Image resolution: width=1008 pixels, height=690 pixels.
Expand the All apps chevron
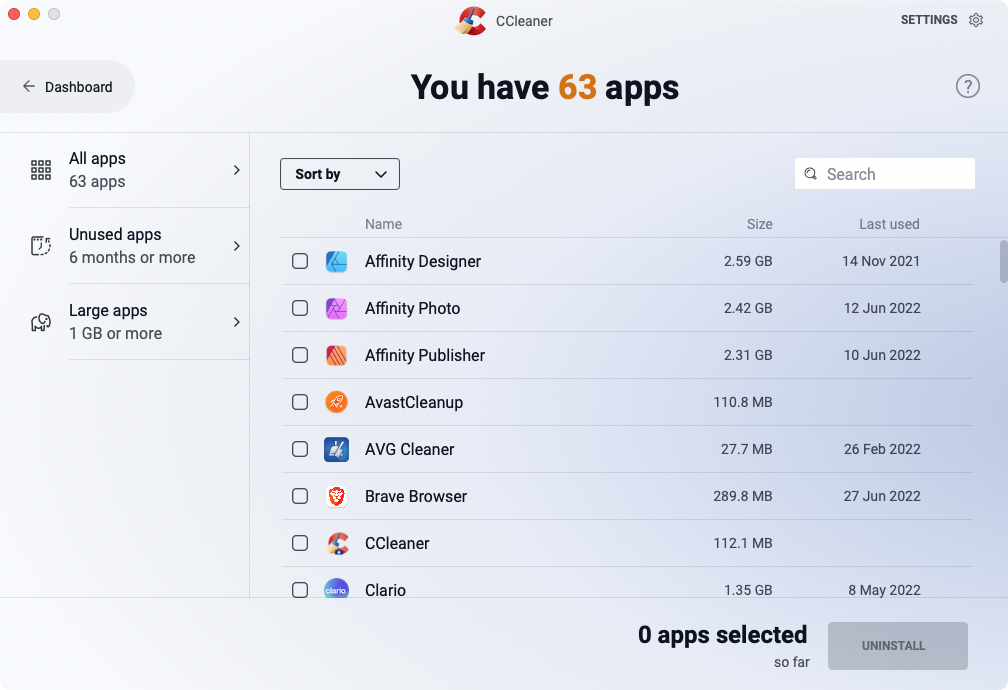tap(237, 170)
